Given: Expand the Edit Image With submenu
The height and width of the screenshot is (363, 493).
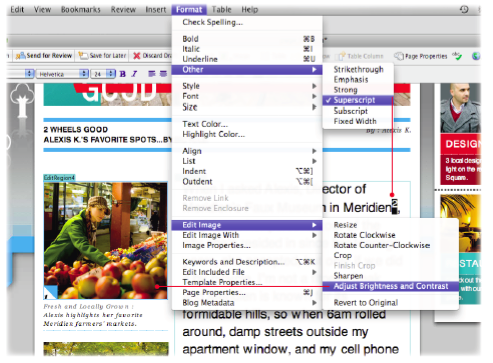Looking at the screenshot, I should (247, 235).
